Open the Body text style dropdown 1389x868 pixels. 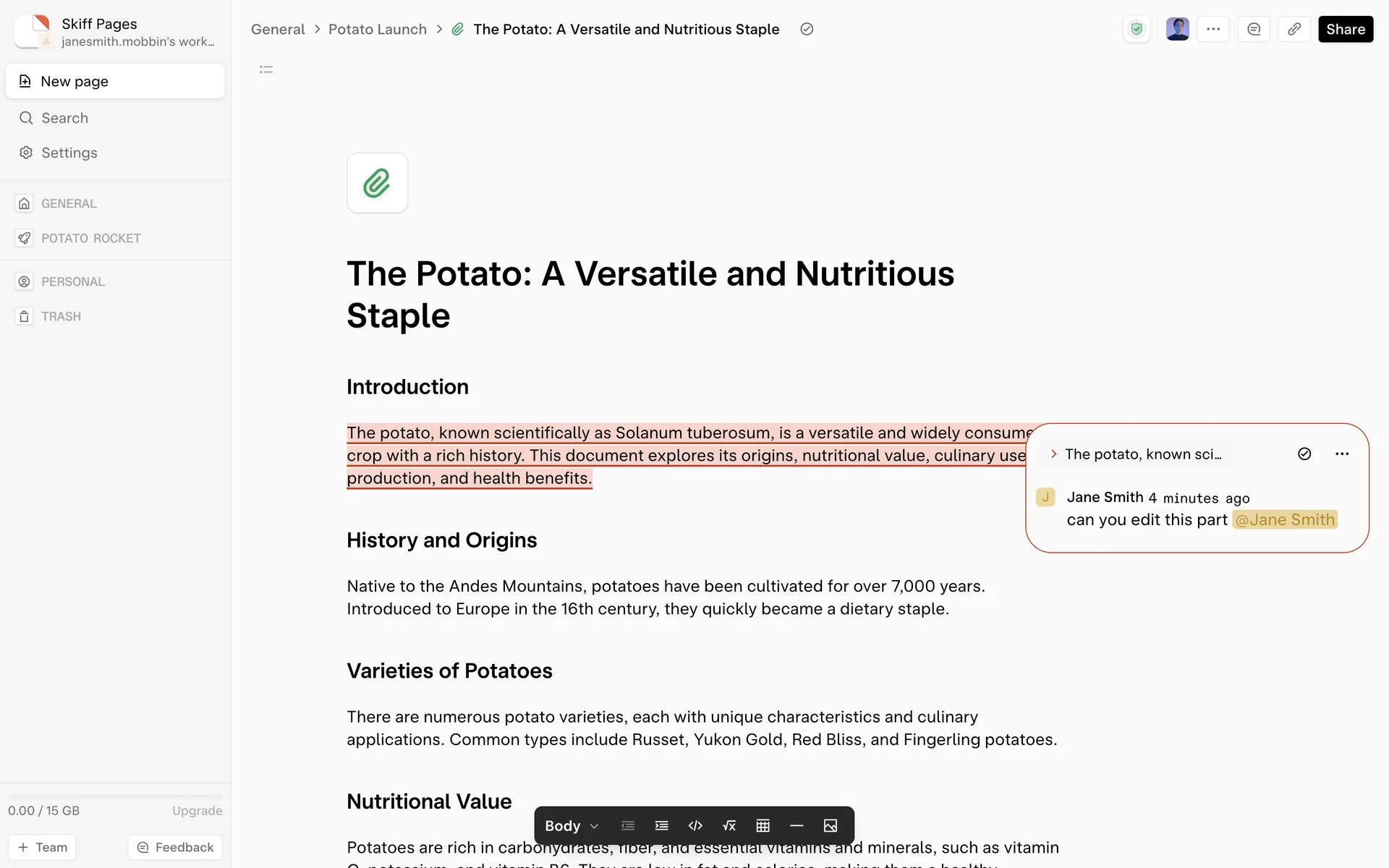click(x=572, y=825)
